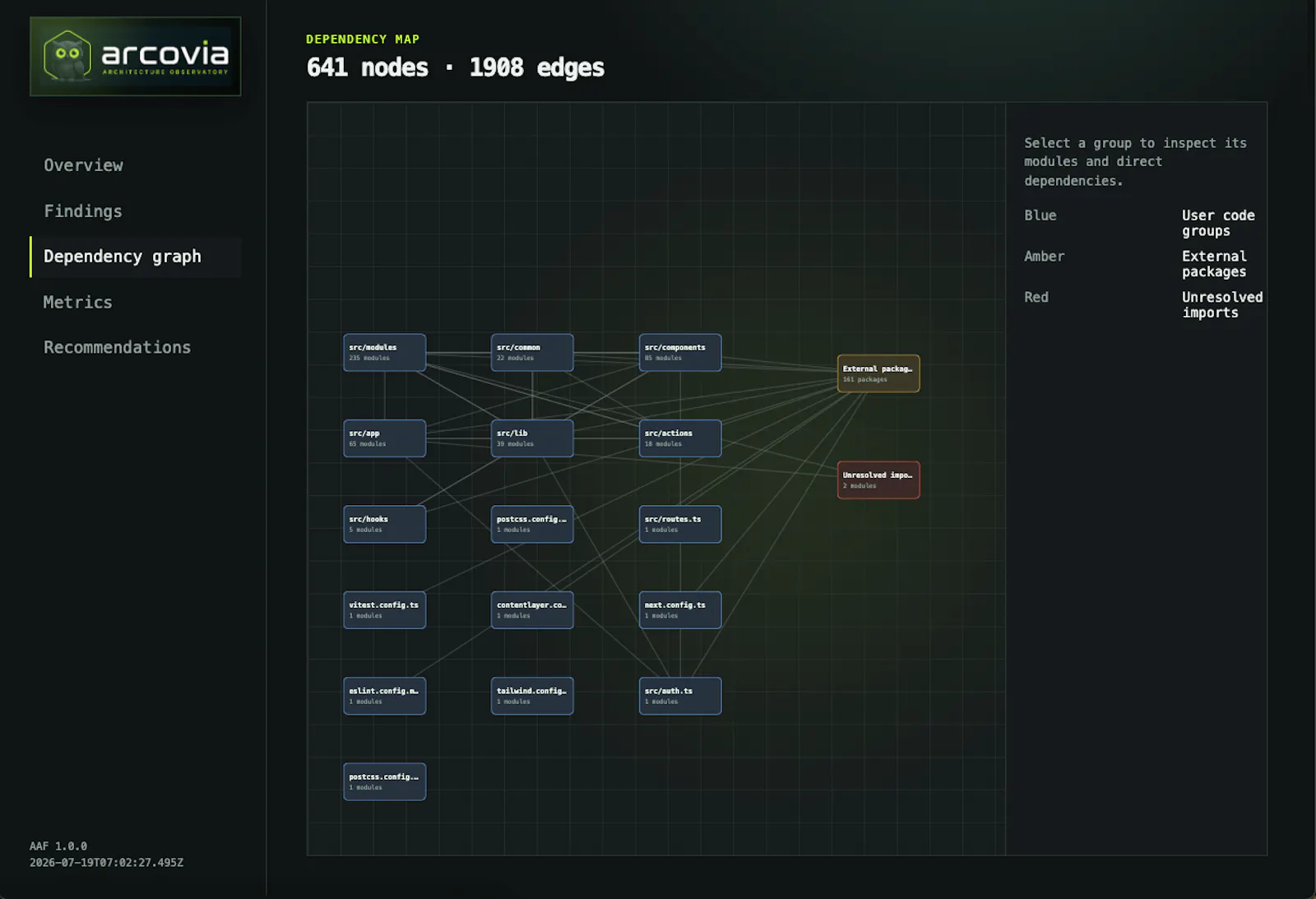Select the eslint.config.m… node

point(385,696)
